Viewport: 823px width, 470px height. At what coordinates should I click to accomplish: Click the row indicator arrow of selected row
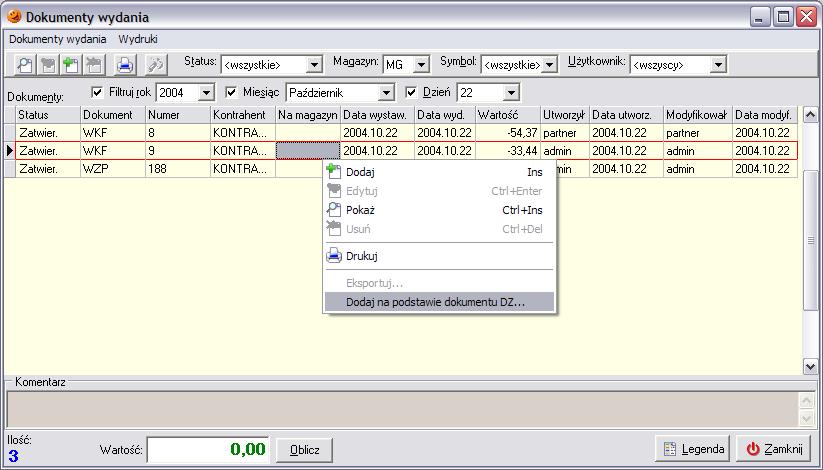[10, 151]
